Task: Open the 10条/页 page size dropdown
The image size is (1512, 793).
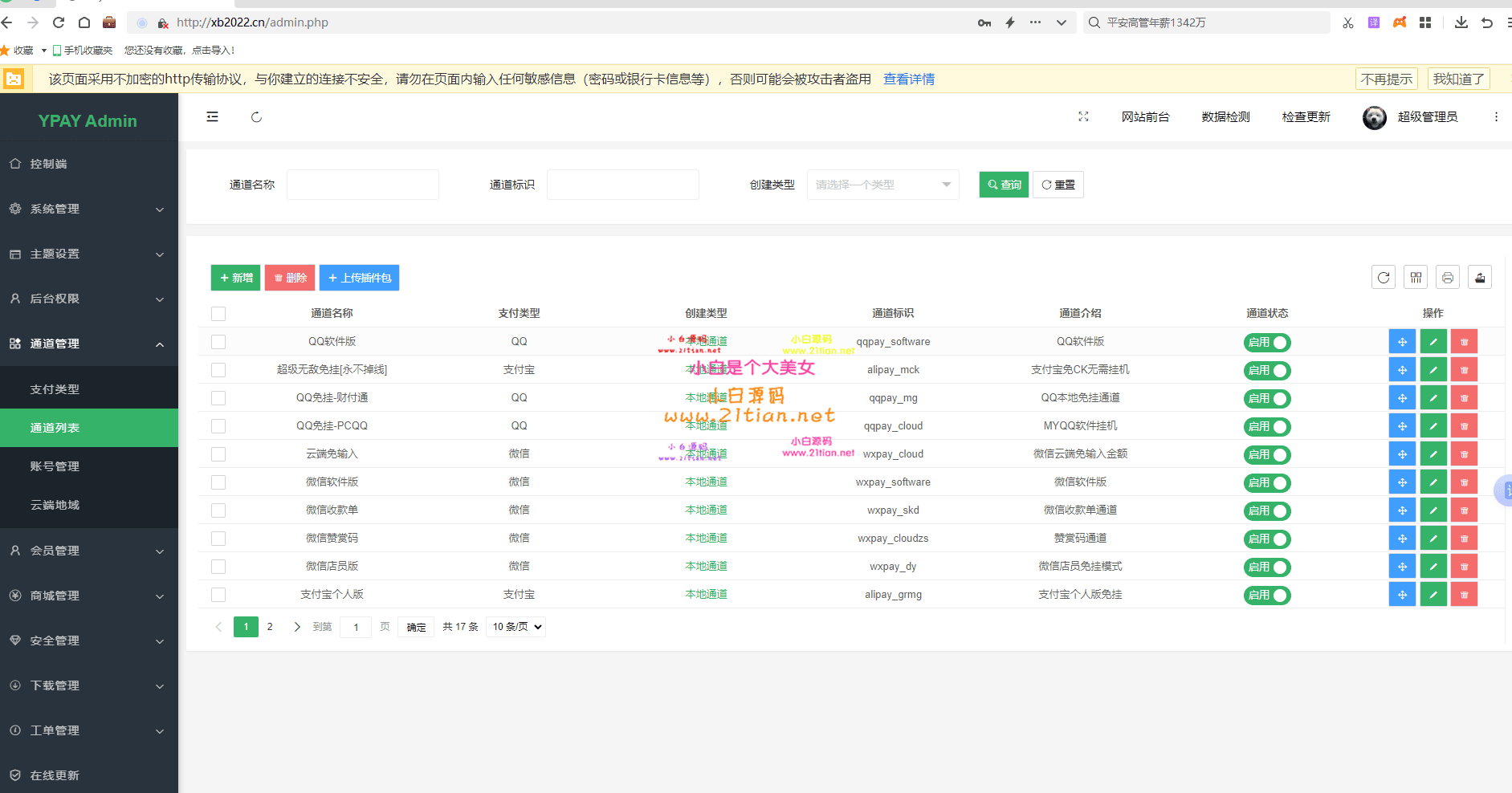Action: pos(515,626)
